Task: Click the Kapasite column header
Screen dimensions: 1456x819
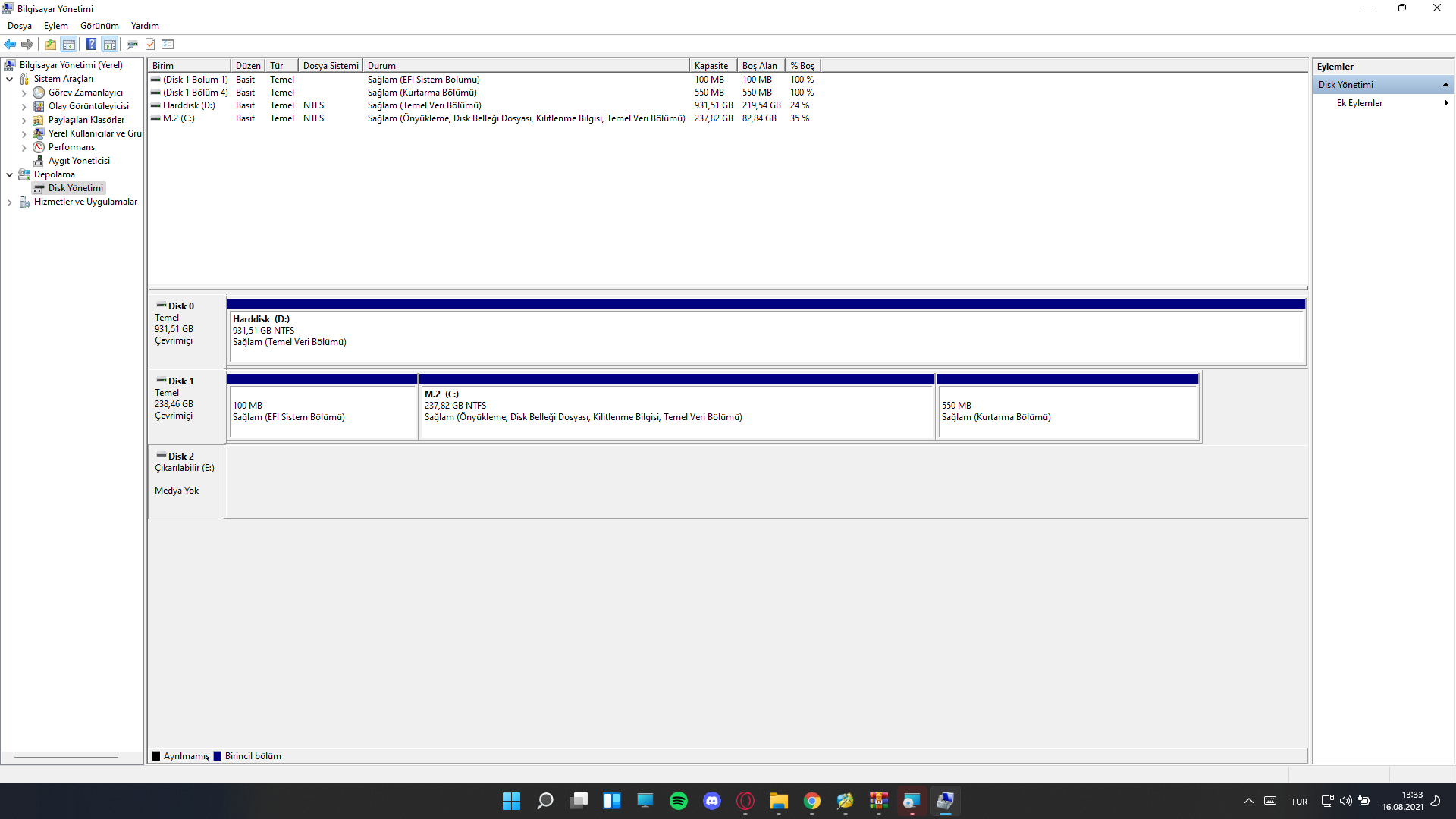Action: [711, 66]
